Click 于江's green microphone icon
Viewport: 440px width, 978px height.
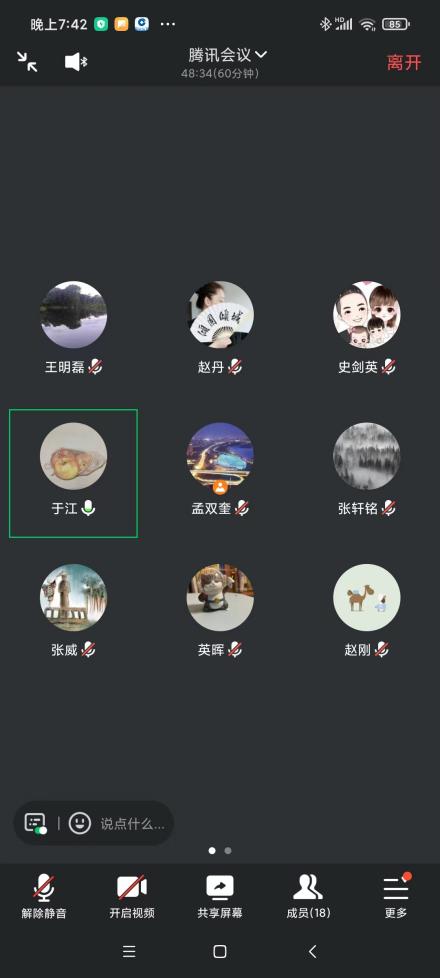(89, 508)
